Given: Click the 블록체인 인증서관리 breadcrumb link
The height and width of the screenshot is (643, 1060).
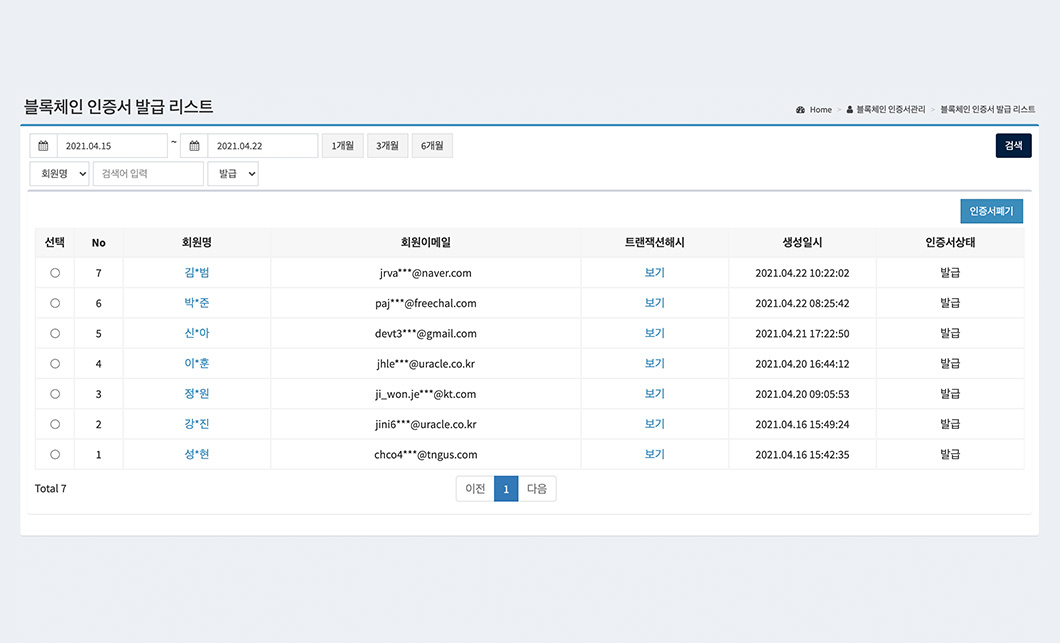Looking at the screenshot, I should pyautogui.click(x=890, y=110).
